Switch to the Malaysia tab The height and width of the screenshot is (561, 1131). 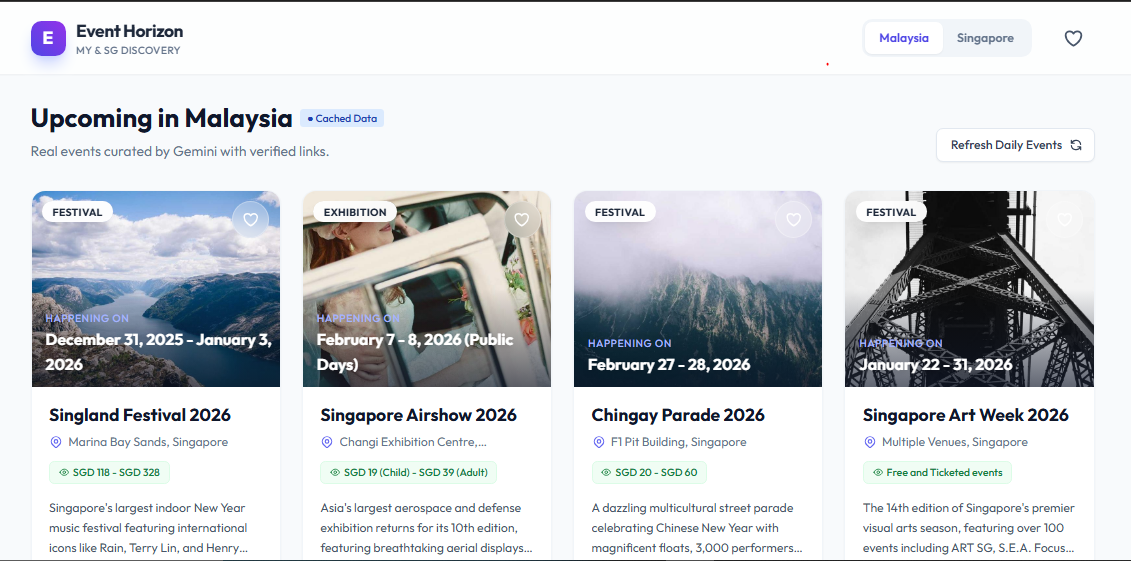904,38
